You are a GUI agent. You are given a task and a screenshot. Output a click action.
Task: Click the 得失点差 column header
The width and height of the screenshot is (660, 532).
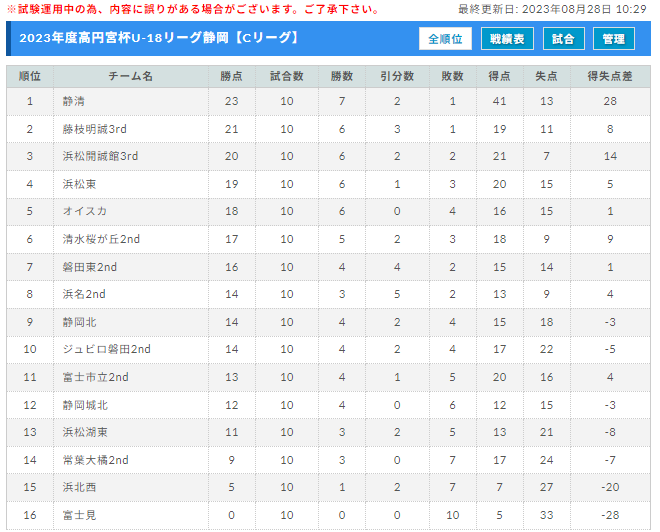tap(610, 76)
